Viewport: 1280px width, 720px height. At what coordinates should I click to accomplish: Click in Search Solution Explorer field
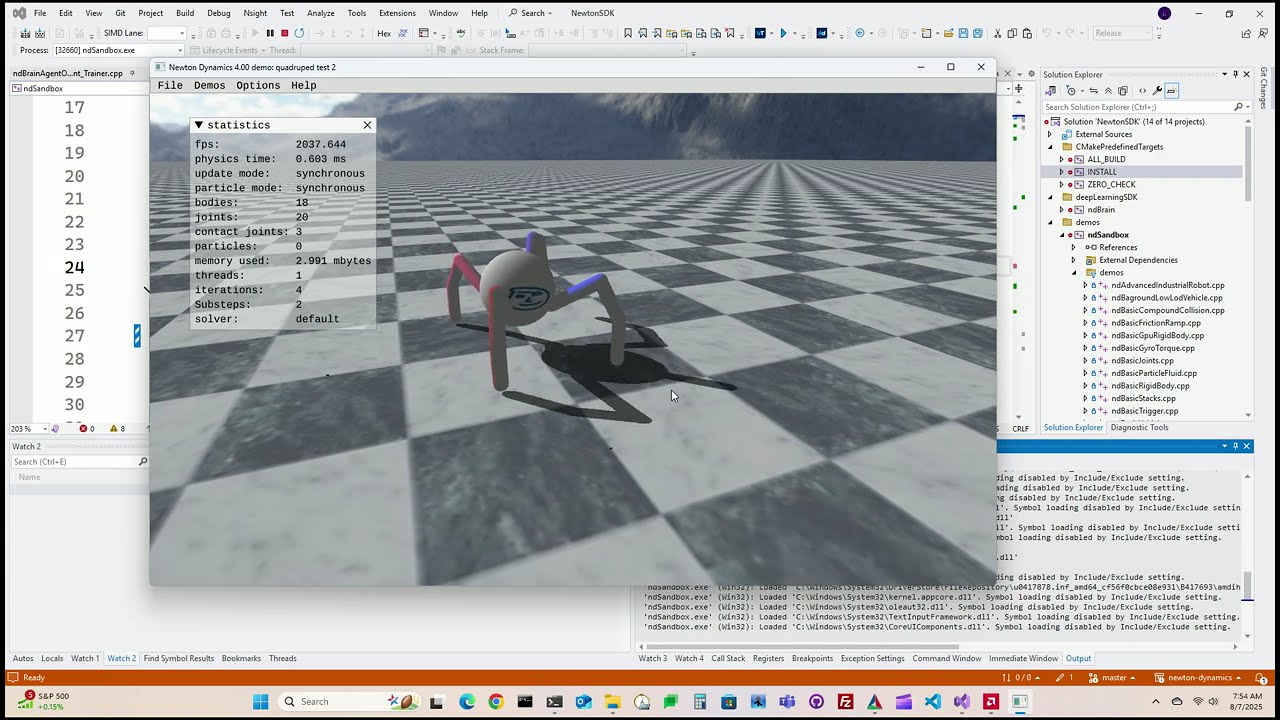click(1136, 107)
